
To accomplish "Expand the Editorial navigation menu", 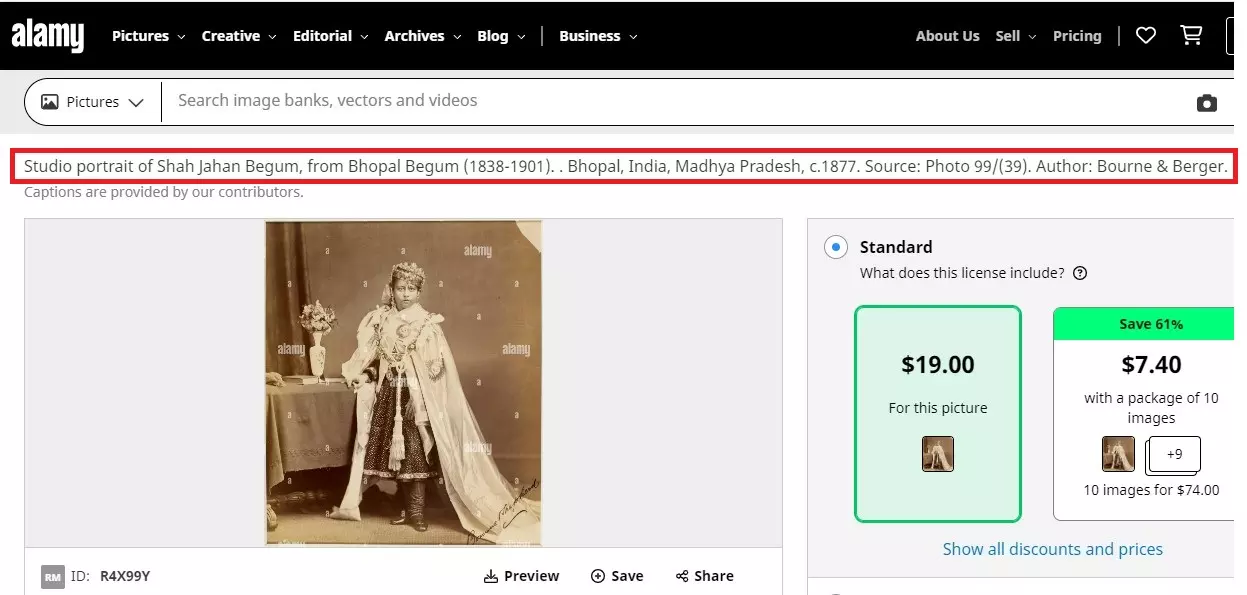I will 330,36.
